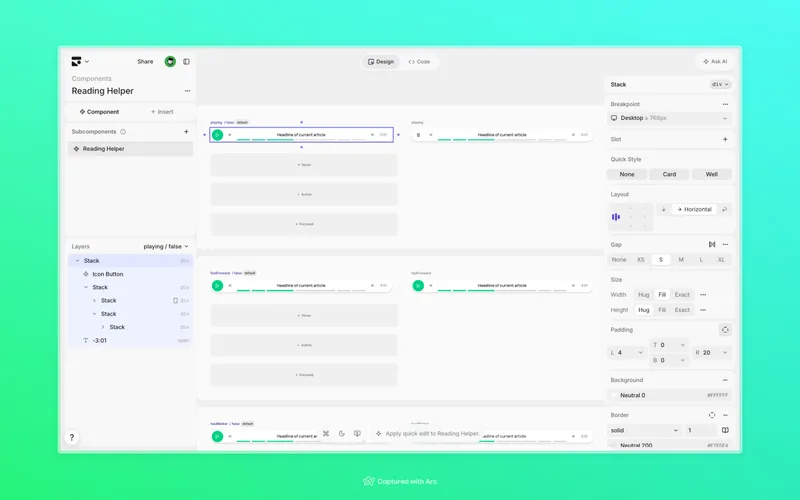
Task: Click Border individual sides icon
Action: (712, 415)
